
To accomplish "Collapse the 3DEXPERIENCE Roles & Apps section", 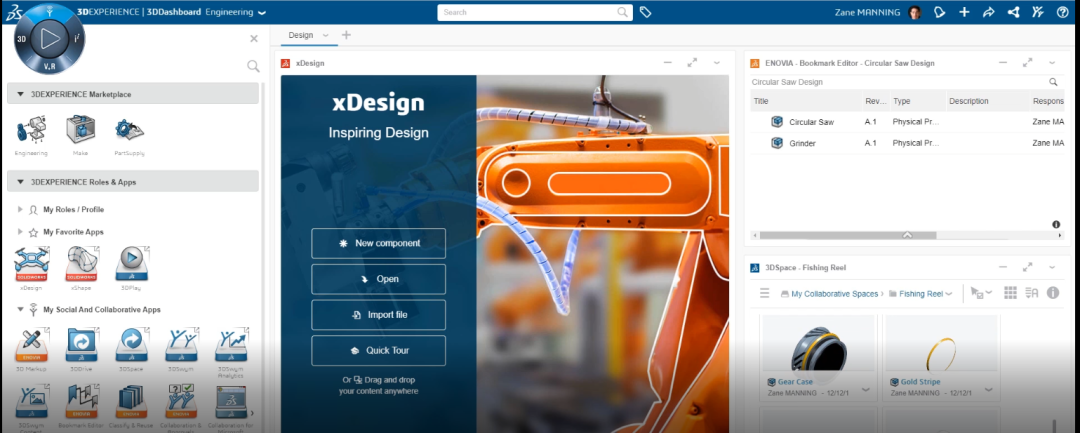I will coord(20,182).
